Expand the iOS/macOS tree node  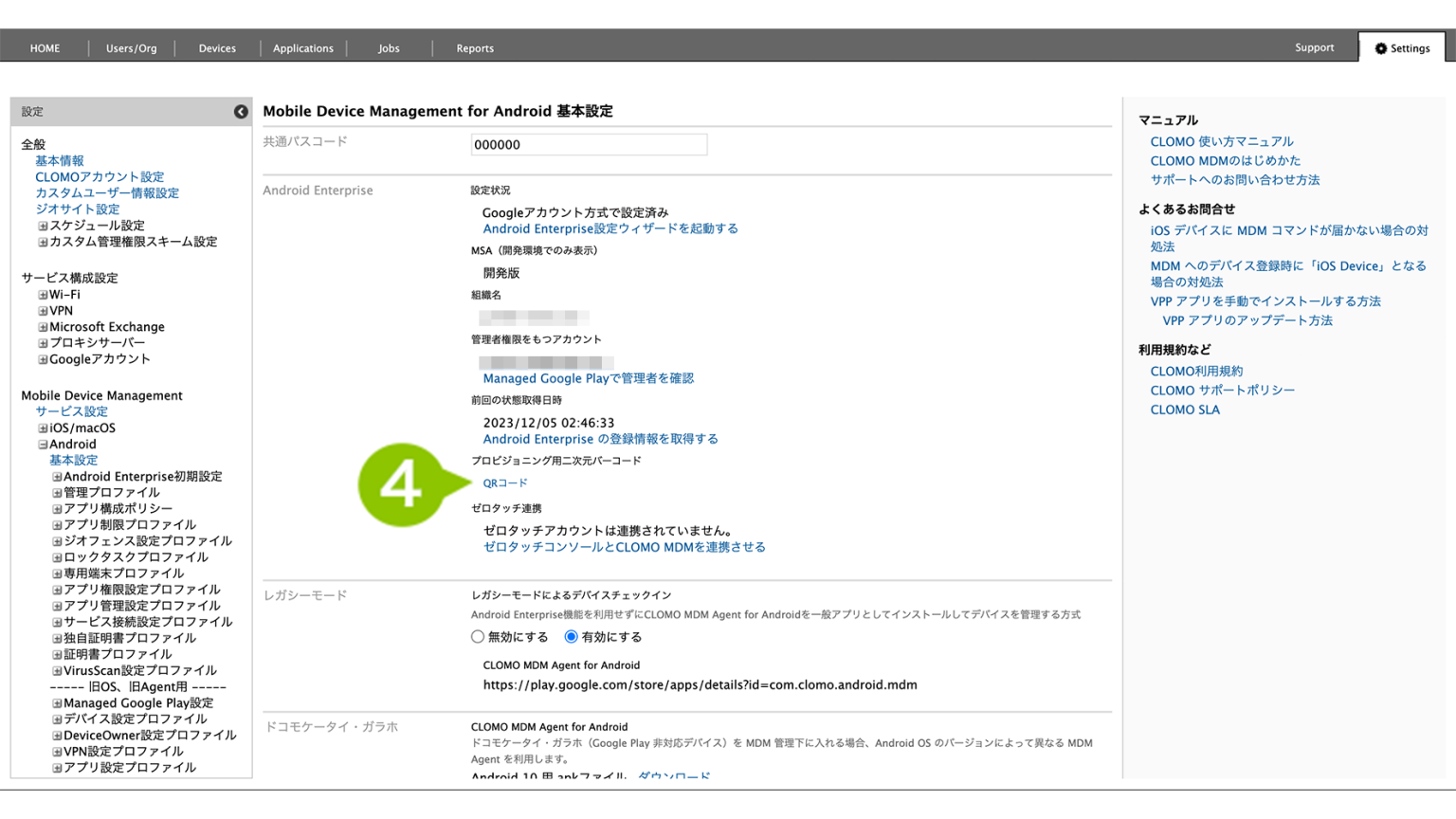click(43, 428)
